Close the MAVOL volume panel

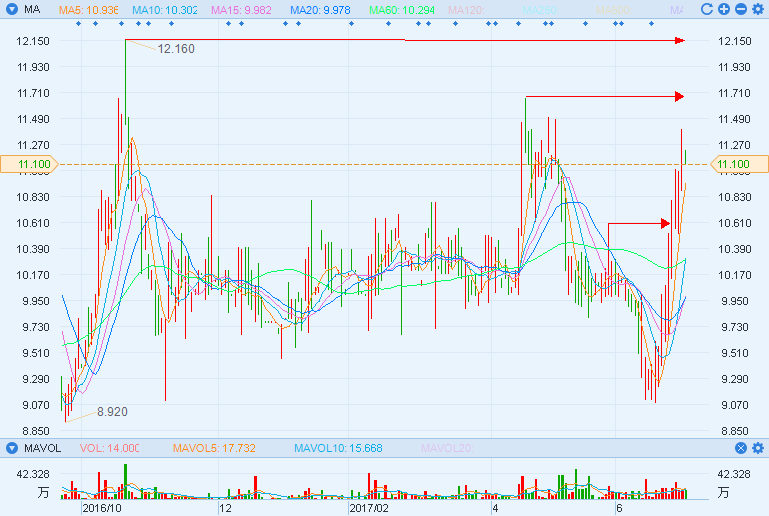tap(741, 448)
